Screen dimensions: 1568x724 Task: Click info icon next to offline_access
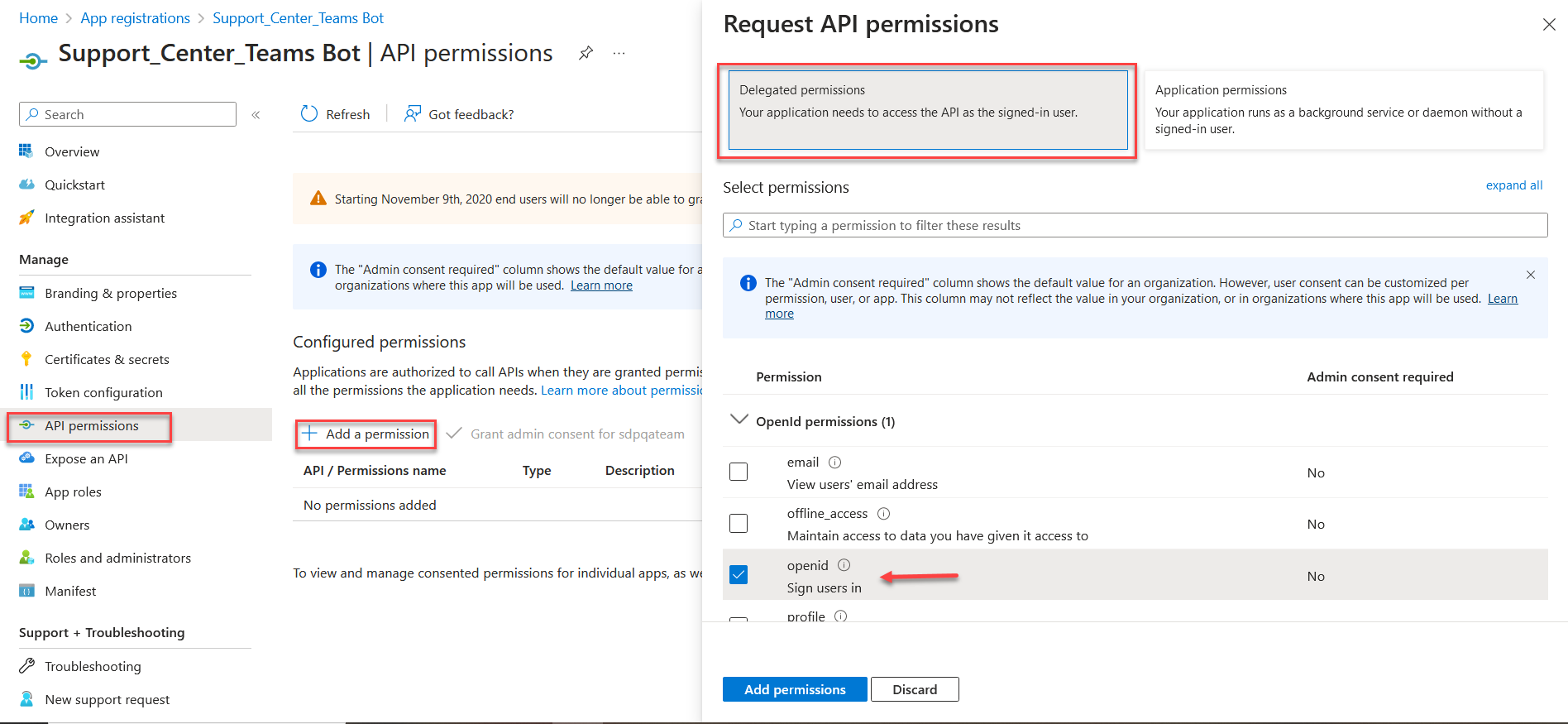[x=883, y=514]
